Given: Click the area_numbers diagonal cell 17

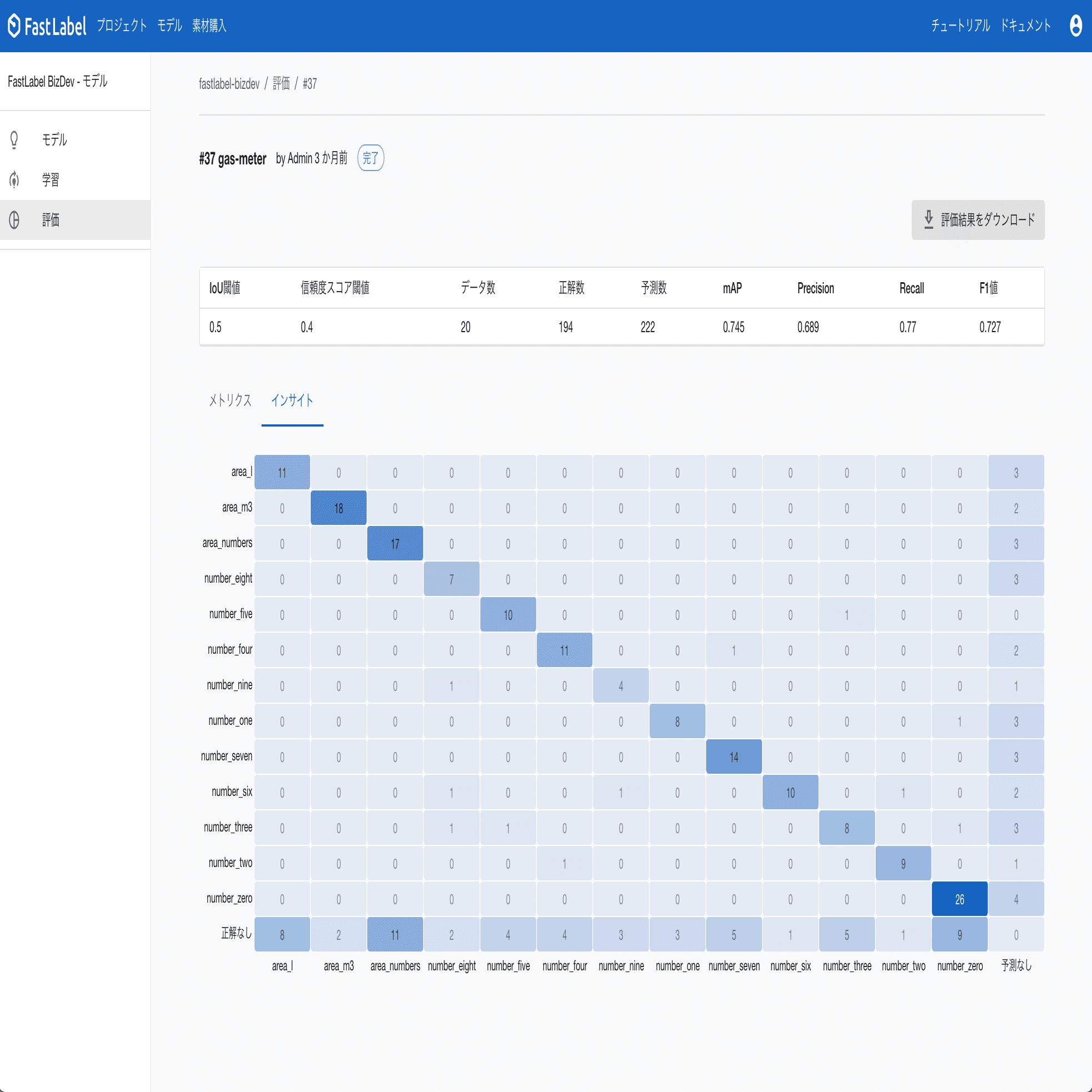Looking at the screenshot, I should (x=395, y=544).
